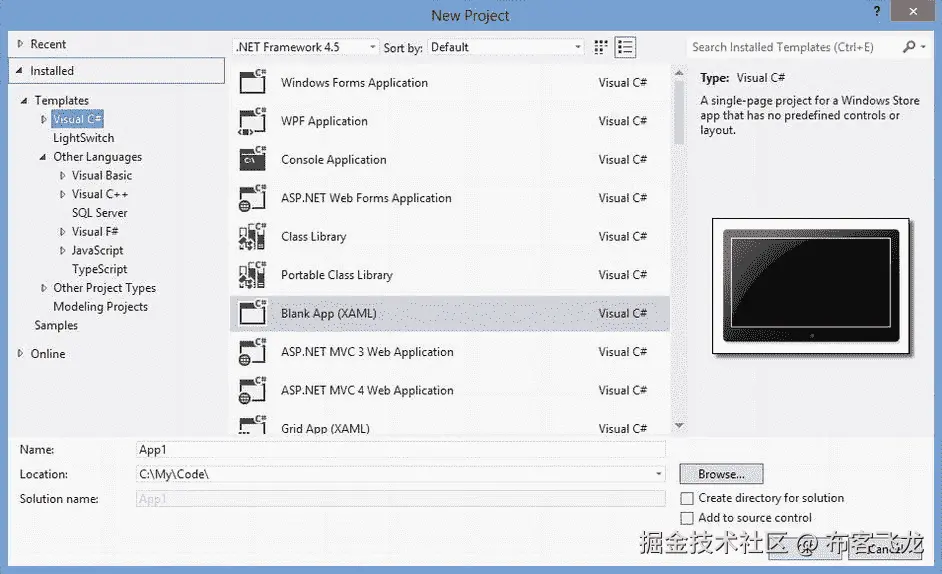The height and width of the screenshot is (574, 942).
Task: Click the template list scroll up arrow
Action: click(x=679, y=72)
